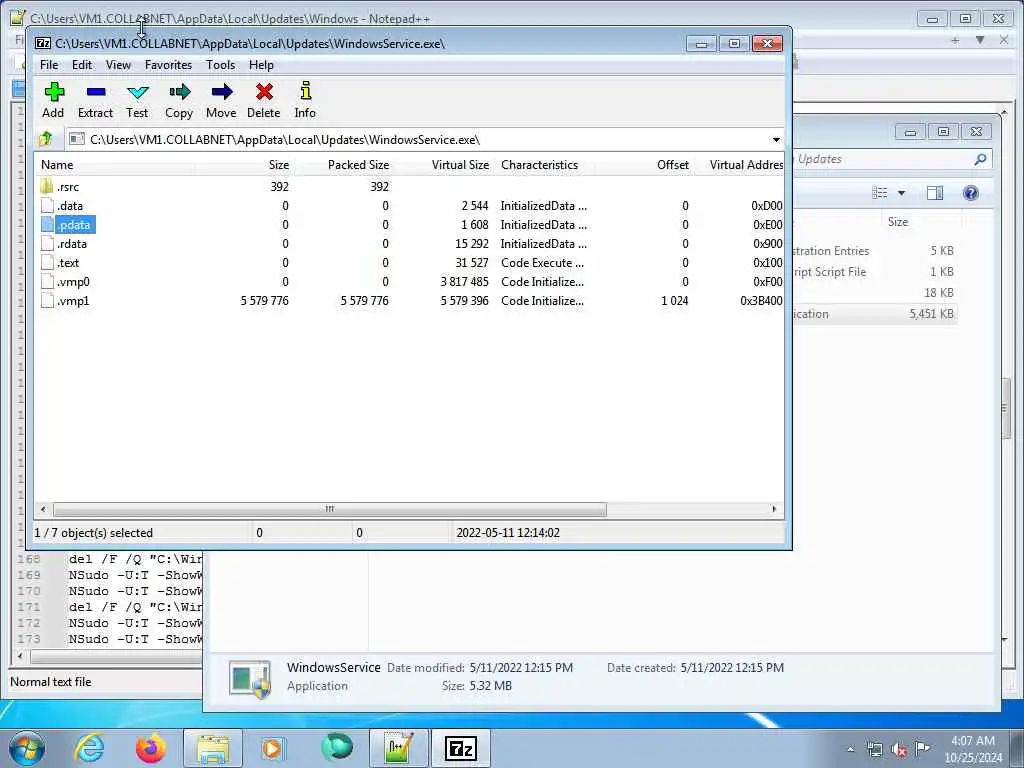This screenshot has height=768, width=1024.
Task: Click the Delete red X icon
Action: (x=264, y=100)
